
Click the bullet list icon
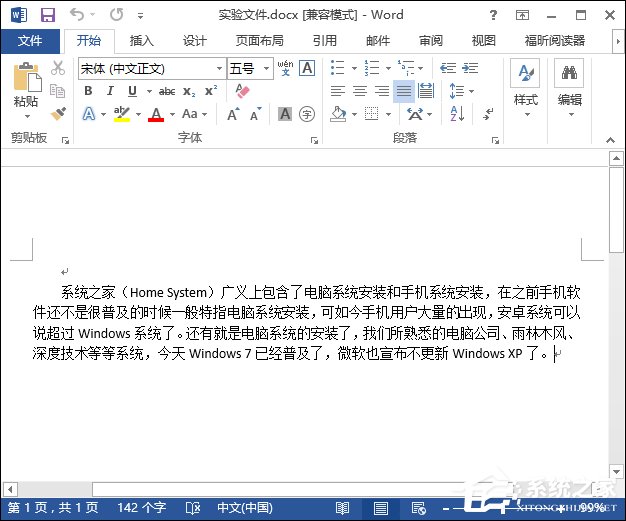click(337, 68)
